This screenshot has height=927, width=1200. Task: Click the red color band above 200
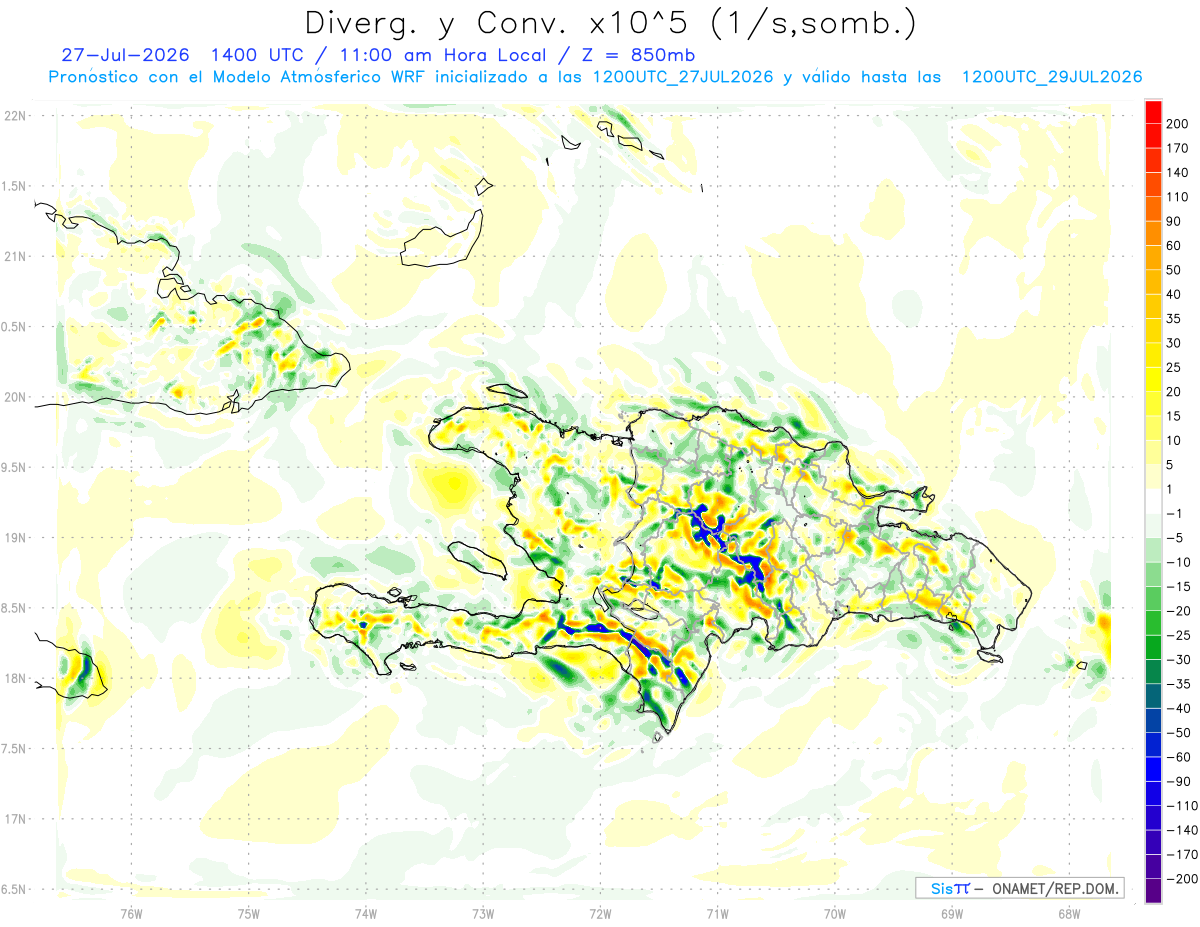tap(1153, 111)
